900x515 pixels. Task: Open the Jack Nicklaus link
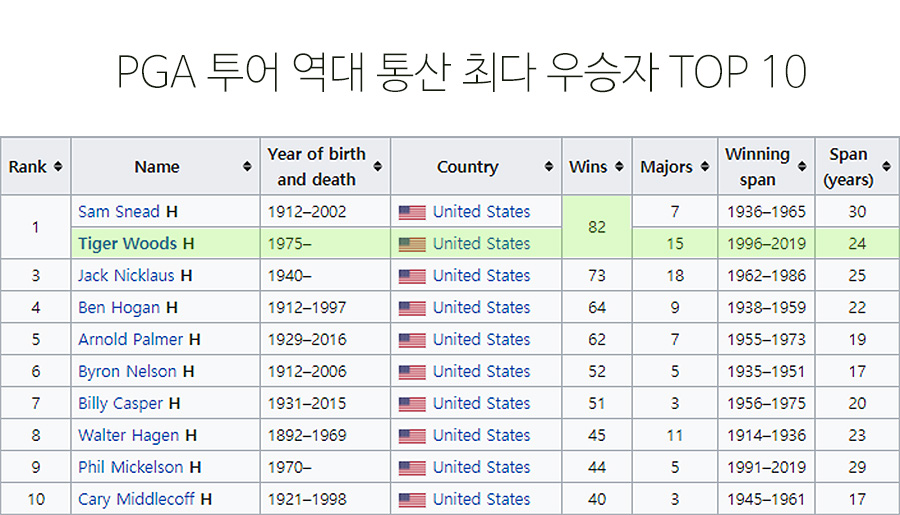tap(126, 276)
